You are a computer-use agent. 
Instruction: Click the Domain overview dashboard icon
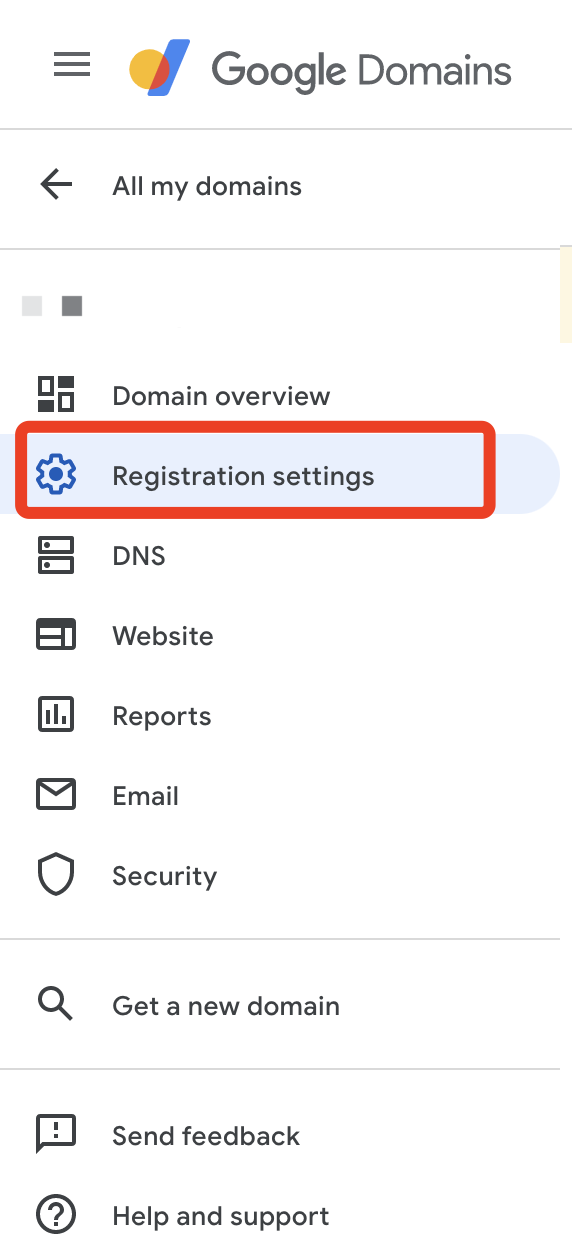(x=56, y=395)
